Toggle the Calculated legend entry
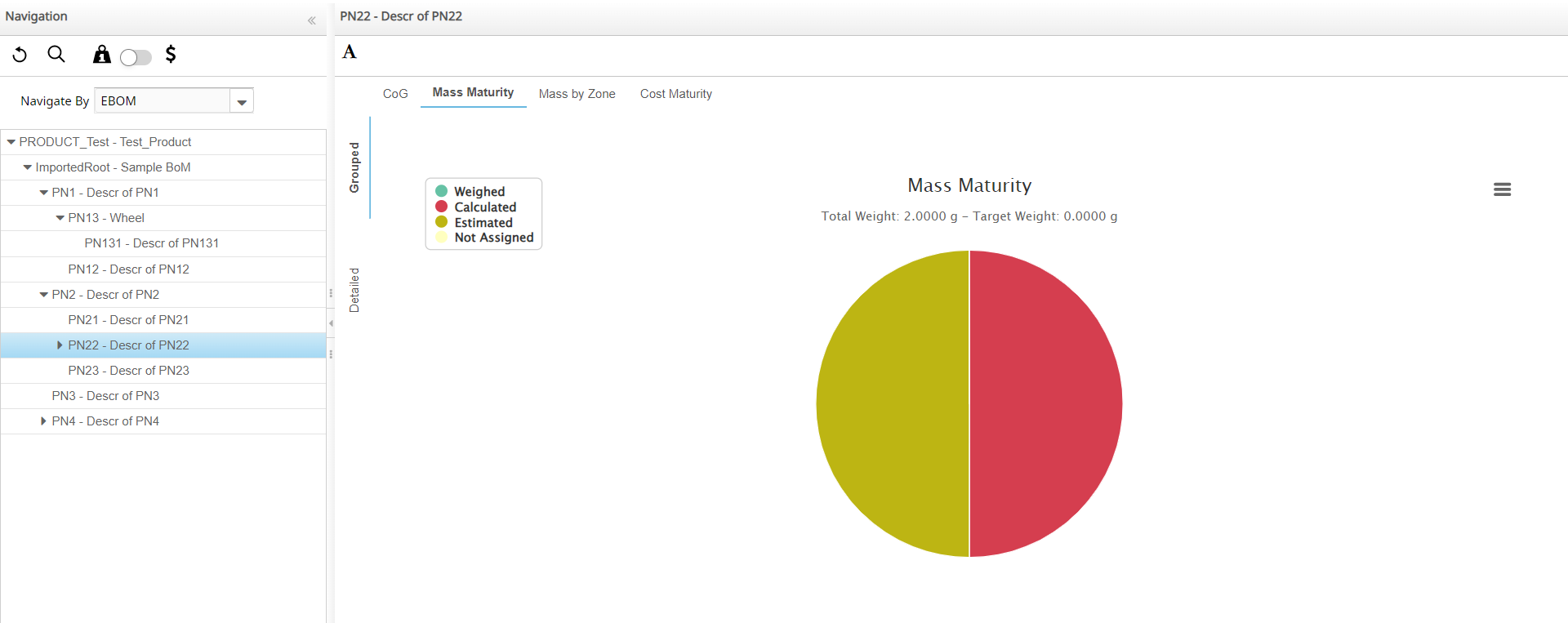1568x623 pixels. (476, 207)
